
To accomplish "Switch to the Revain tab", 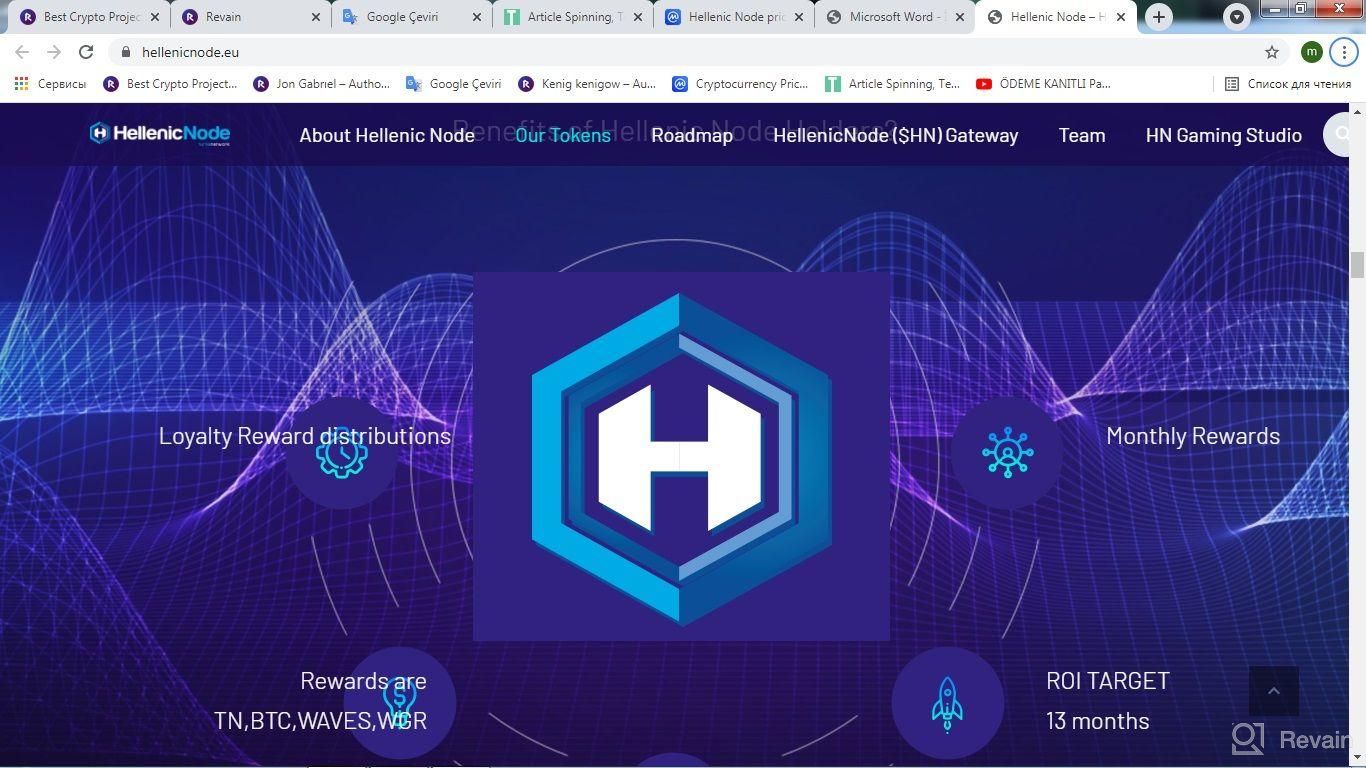I will tap(250, 17).
